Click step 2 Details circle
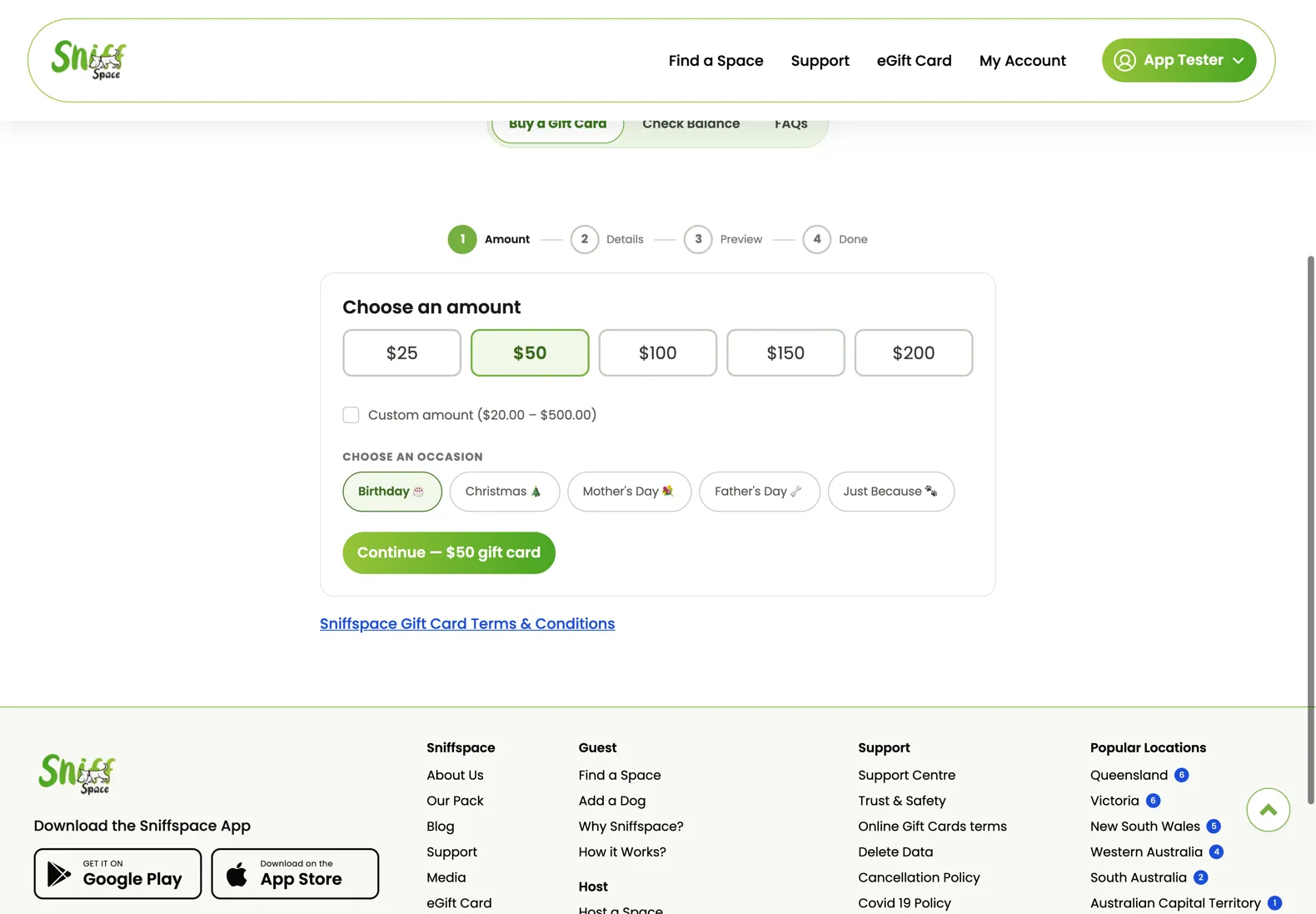 585,239
